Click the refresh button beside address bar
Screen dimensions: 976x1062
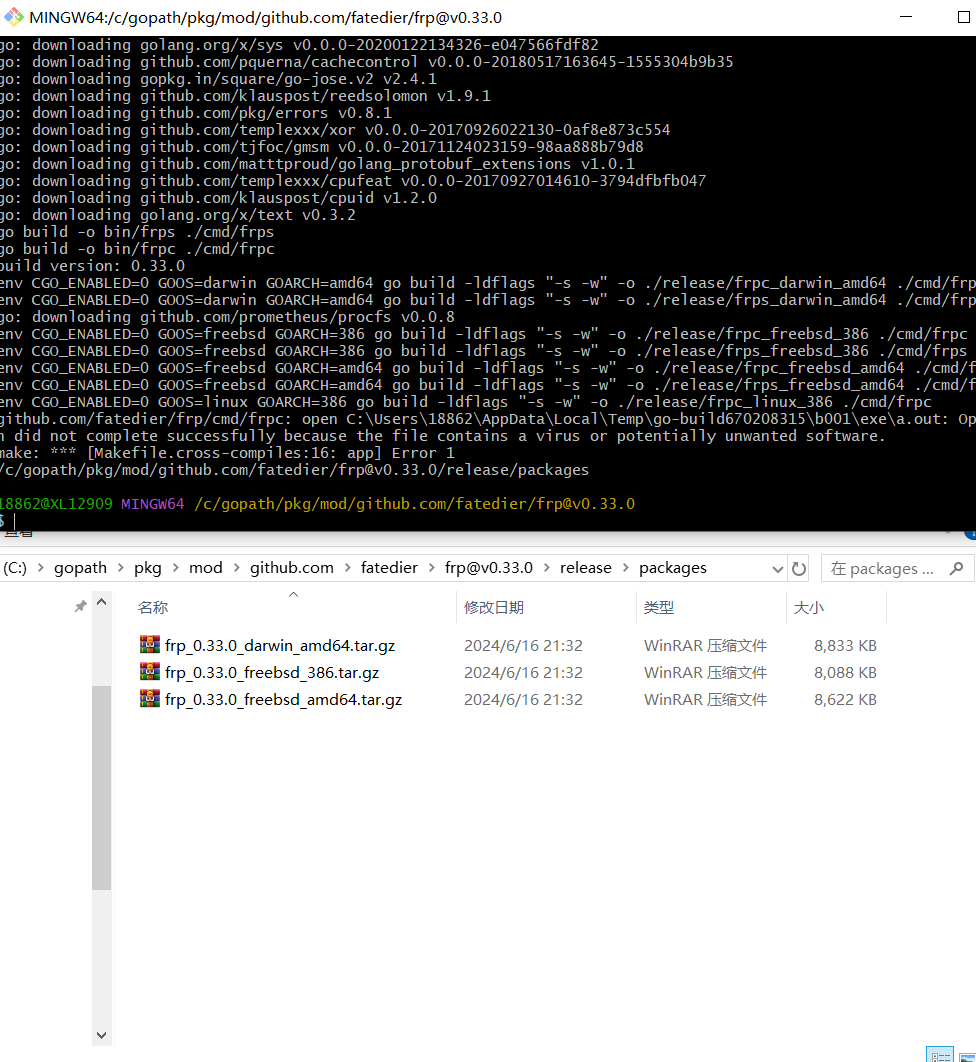click(x=799, y=568)
